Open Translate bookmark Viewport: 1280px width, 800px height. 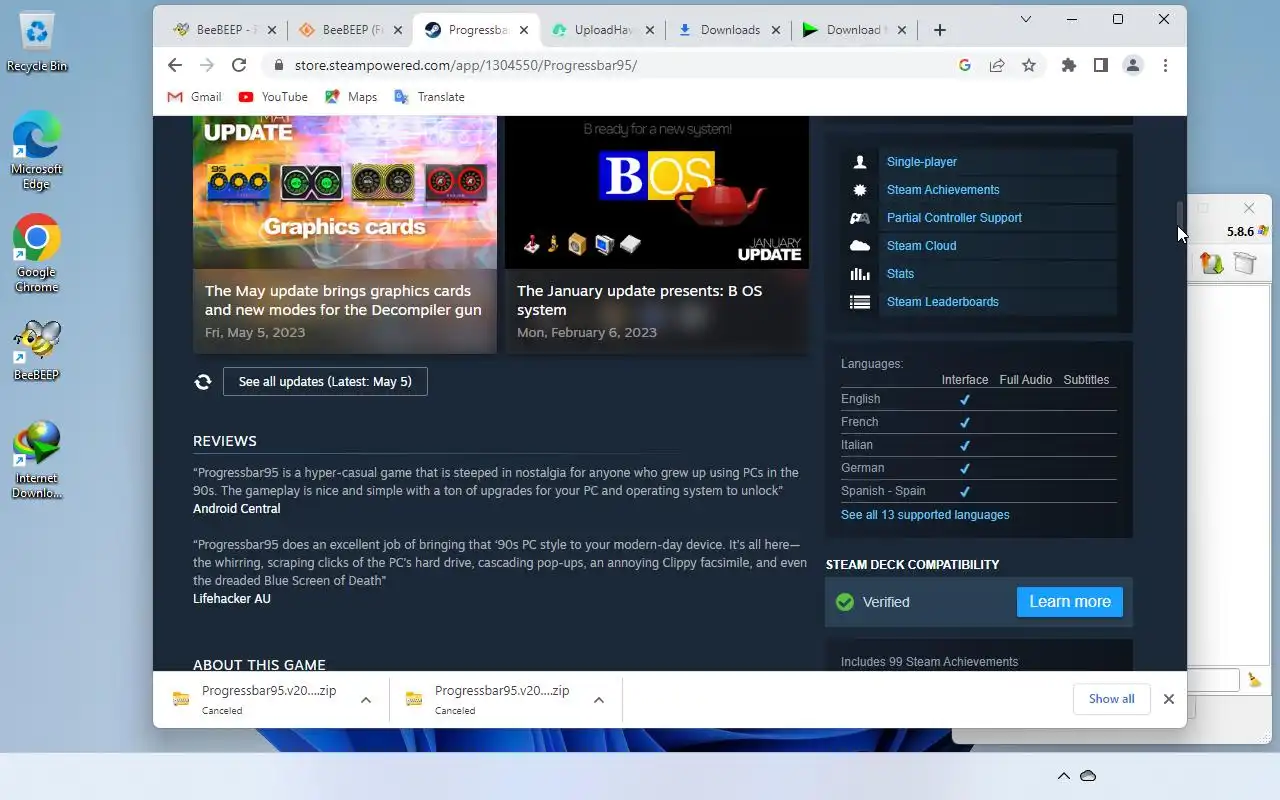[429, 97]
